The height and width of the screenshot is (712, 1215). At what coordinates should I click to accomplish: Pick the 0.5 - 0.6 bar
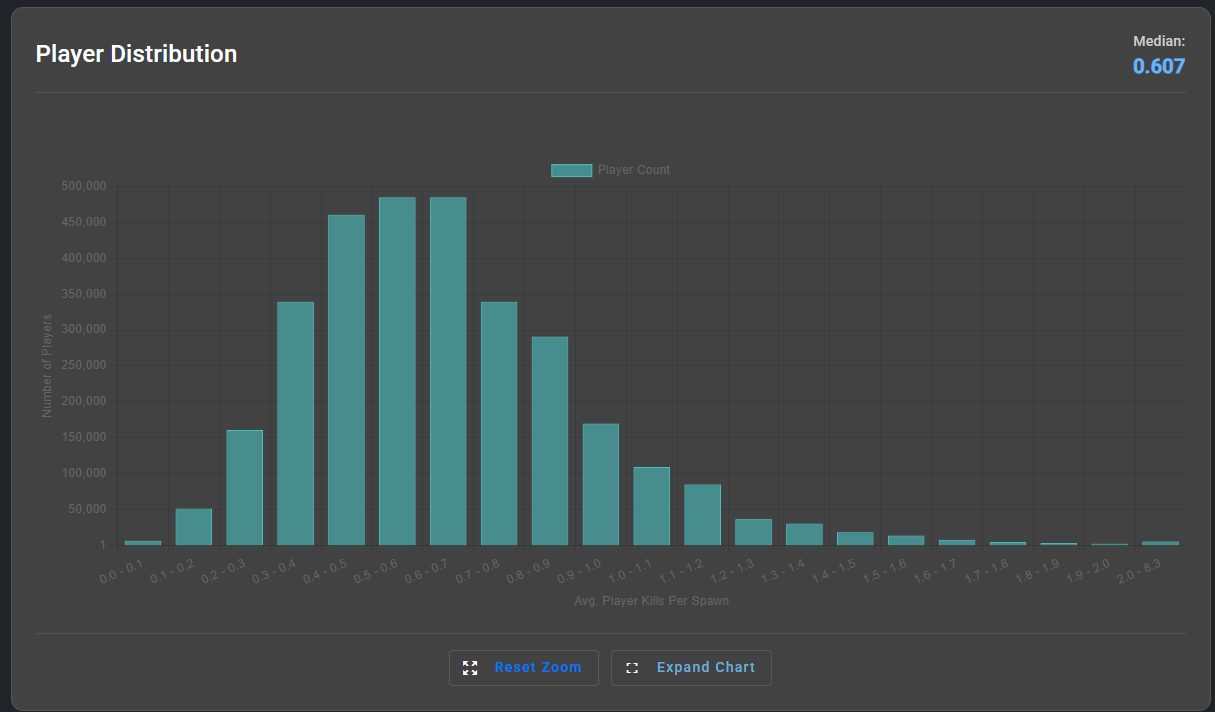(397, 371)
